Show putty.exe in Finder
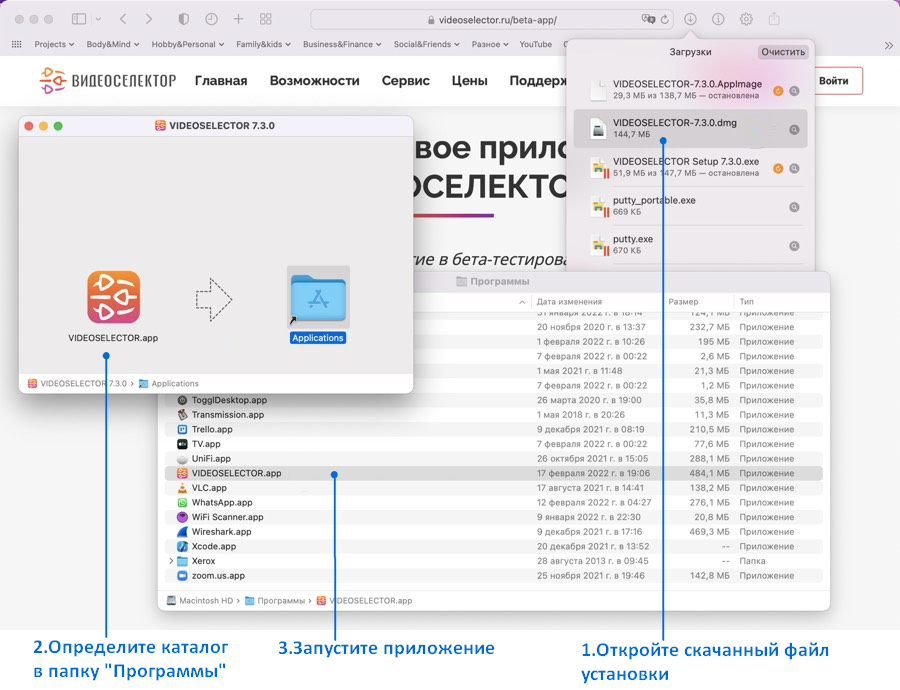This screenshot has width=900, height=690. [x=794, y=246]
